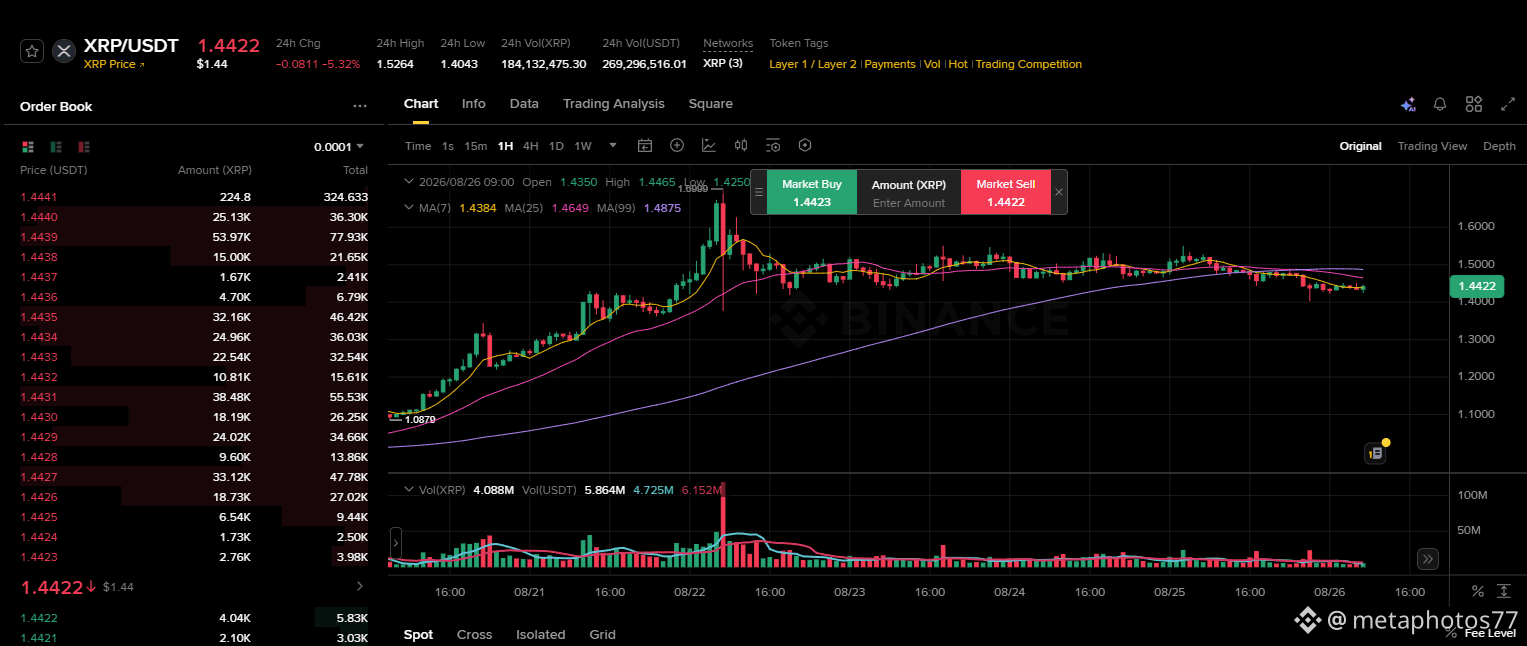
Task: Open technical indicators line chart icon
Action: click(709, 146)
